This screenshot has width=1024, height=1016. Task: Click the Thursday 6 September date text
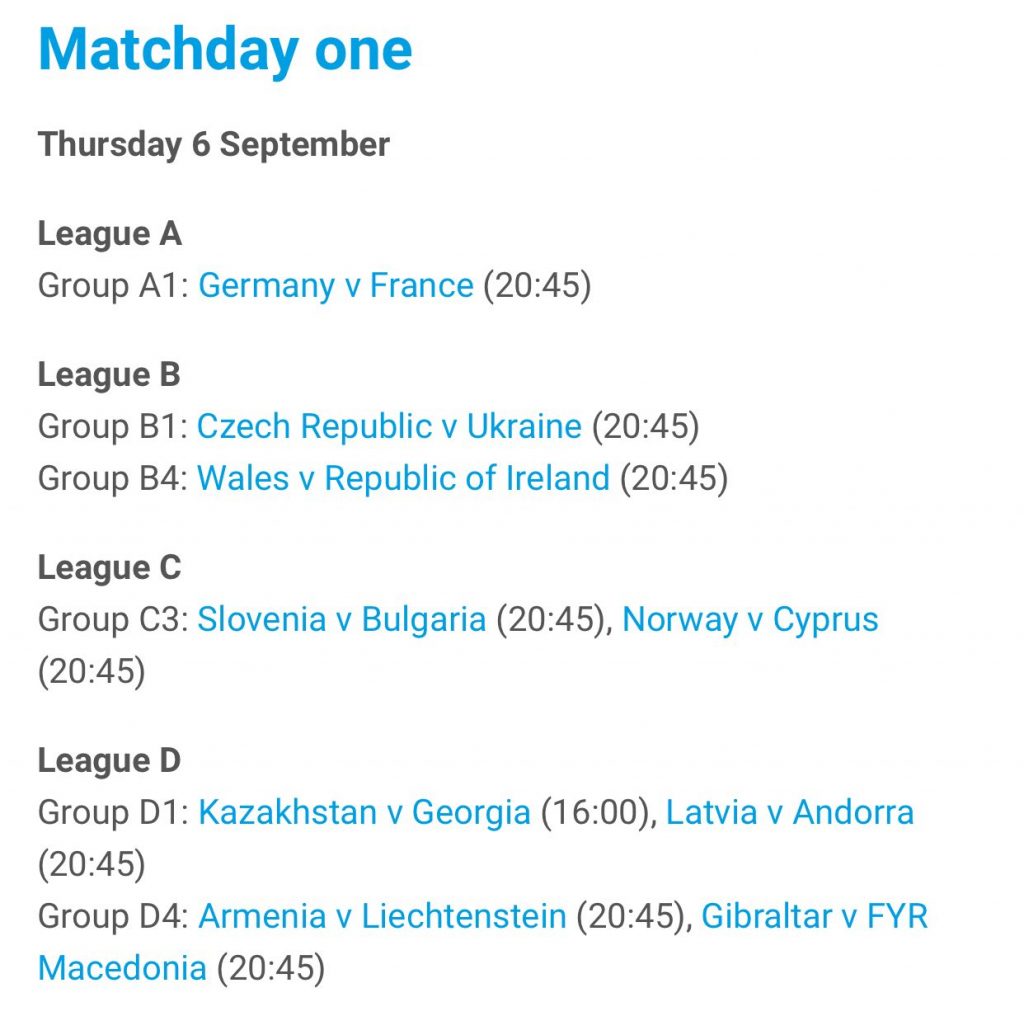(214, 144)
